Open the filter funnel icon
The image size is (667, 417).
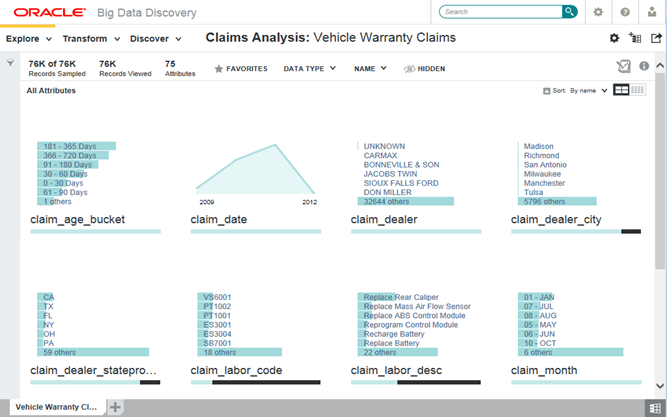click(10, 63)
